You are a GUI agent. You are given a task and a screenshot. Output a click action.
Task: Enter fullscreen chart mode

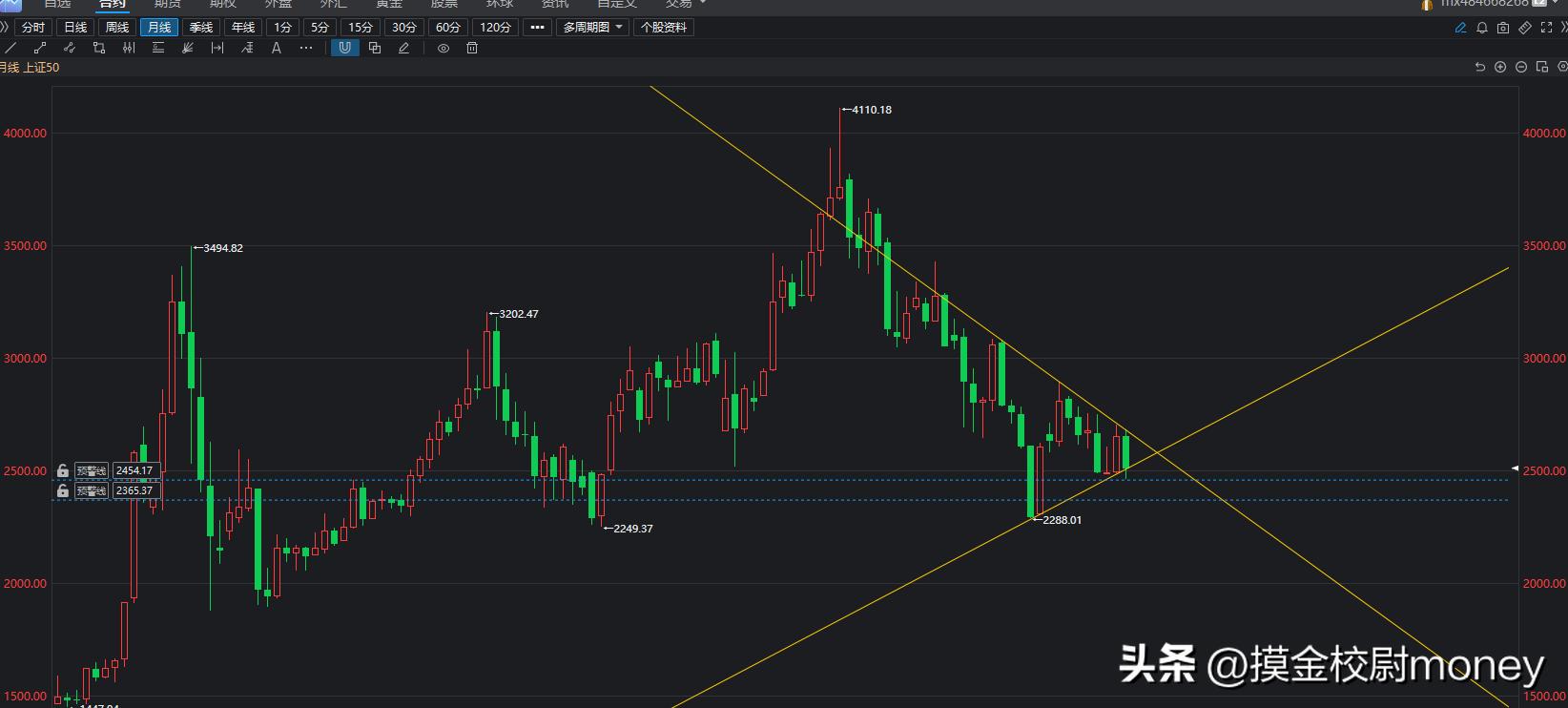(x=1547, y=28)
